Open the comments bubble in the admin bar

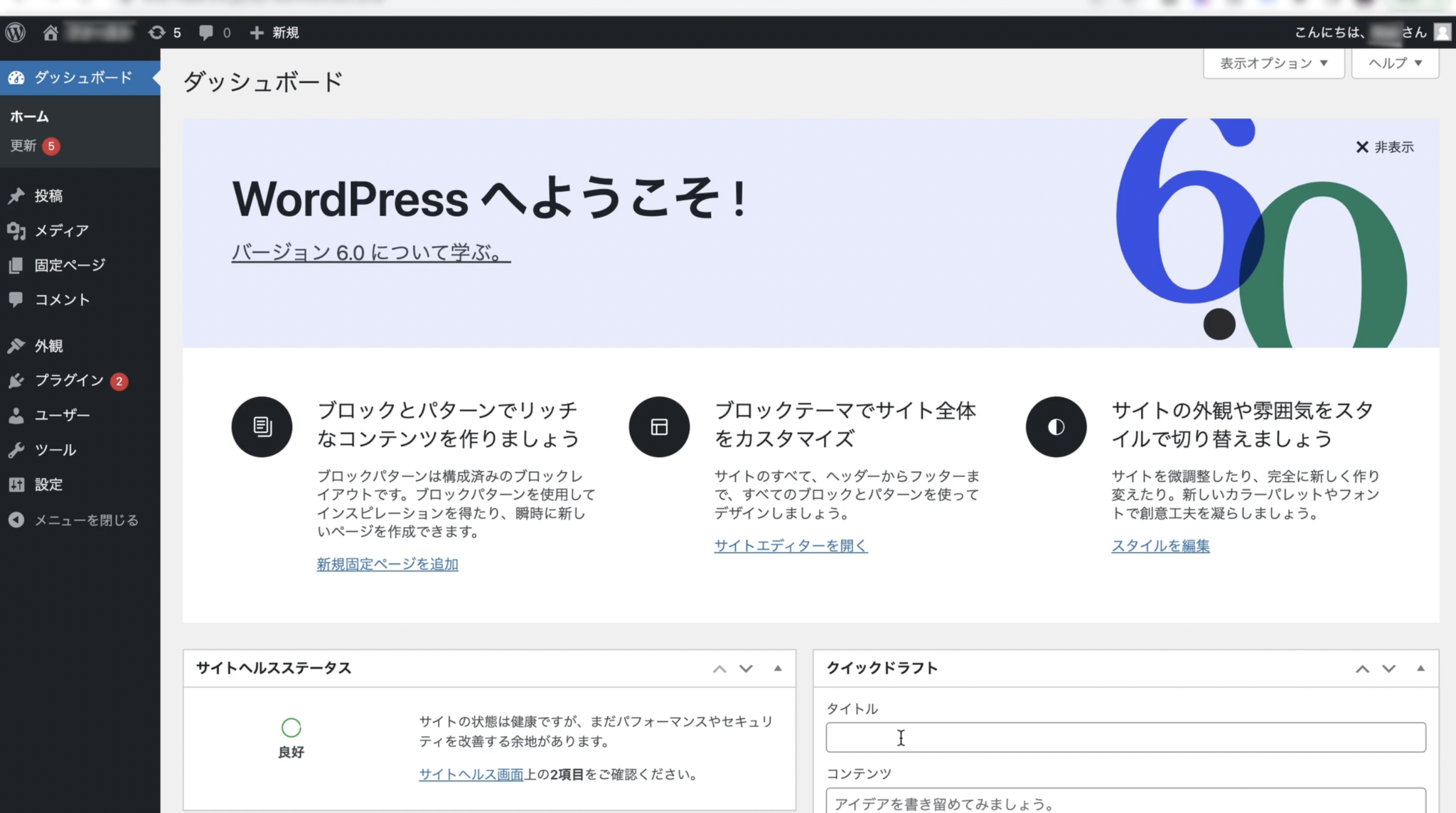coord(206,33)
